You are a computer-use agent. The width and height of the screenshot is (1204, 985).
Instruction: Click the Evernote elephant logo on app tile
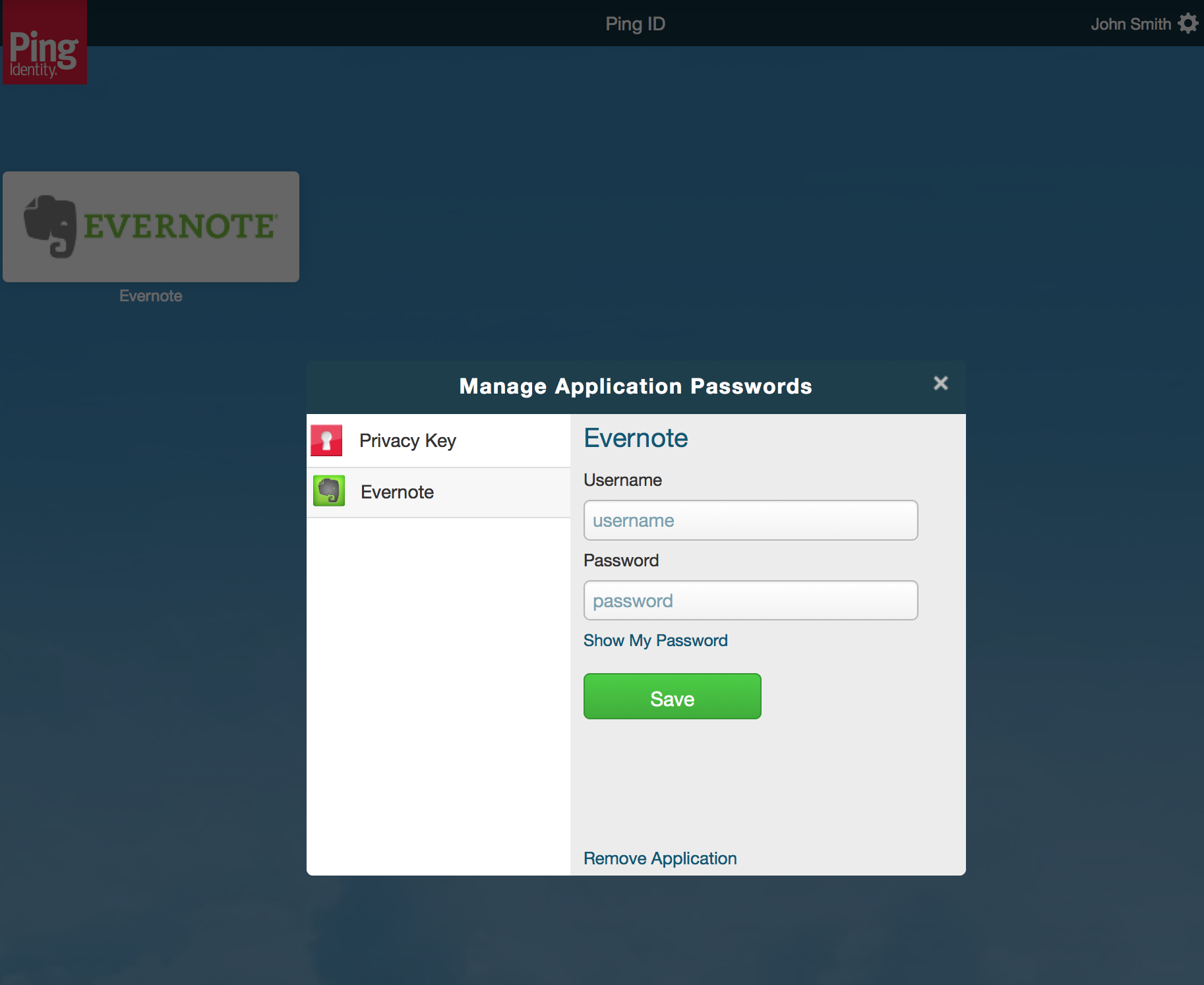[54, 227]
